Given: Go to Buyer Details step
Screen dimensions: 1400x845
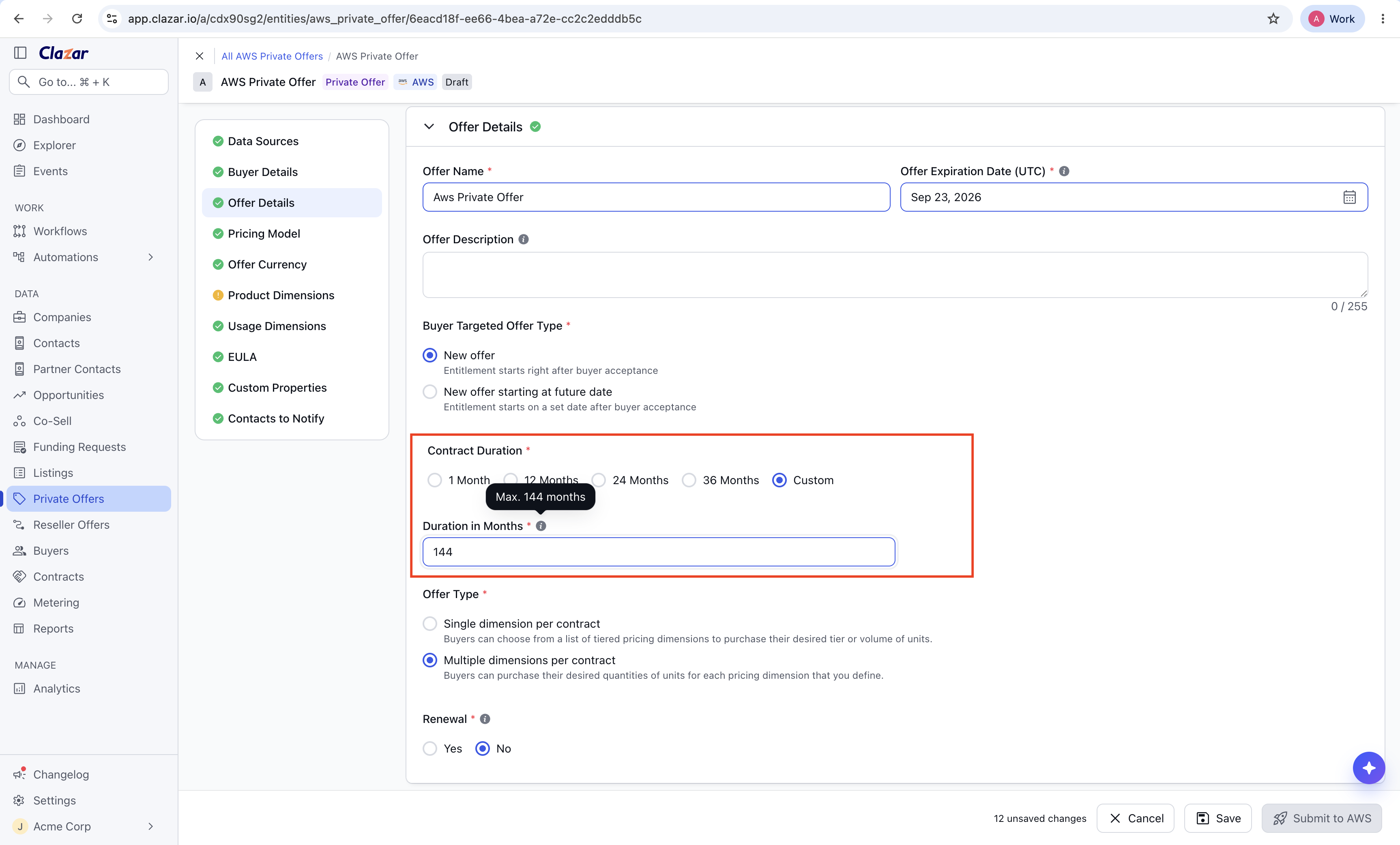Looking at the screenshot, I should (x=292, y=172).
